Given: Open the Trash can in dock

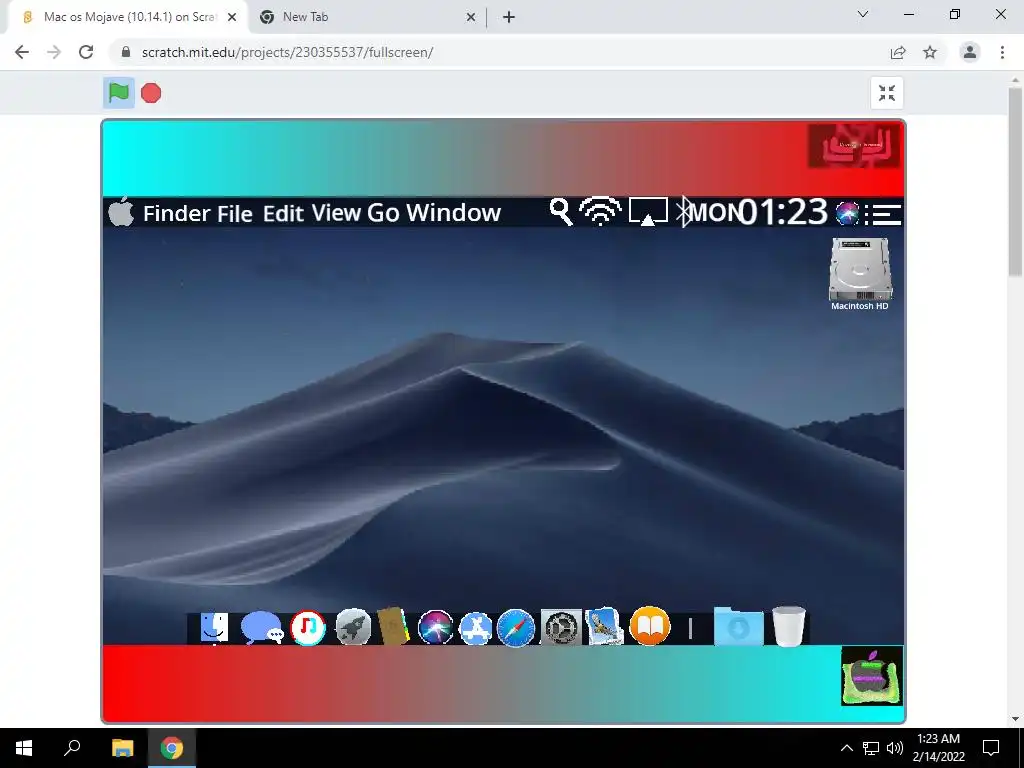Looking at the screenshot, I should (x=789, y=626).
